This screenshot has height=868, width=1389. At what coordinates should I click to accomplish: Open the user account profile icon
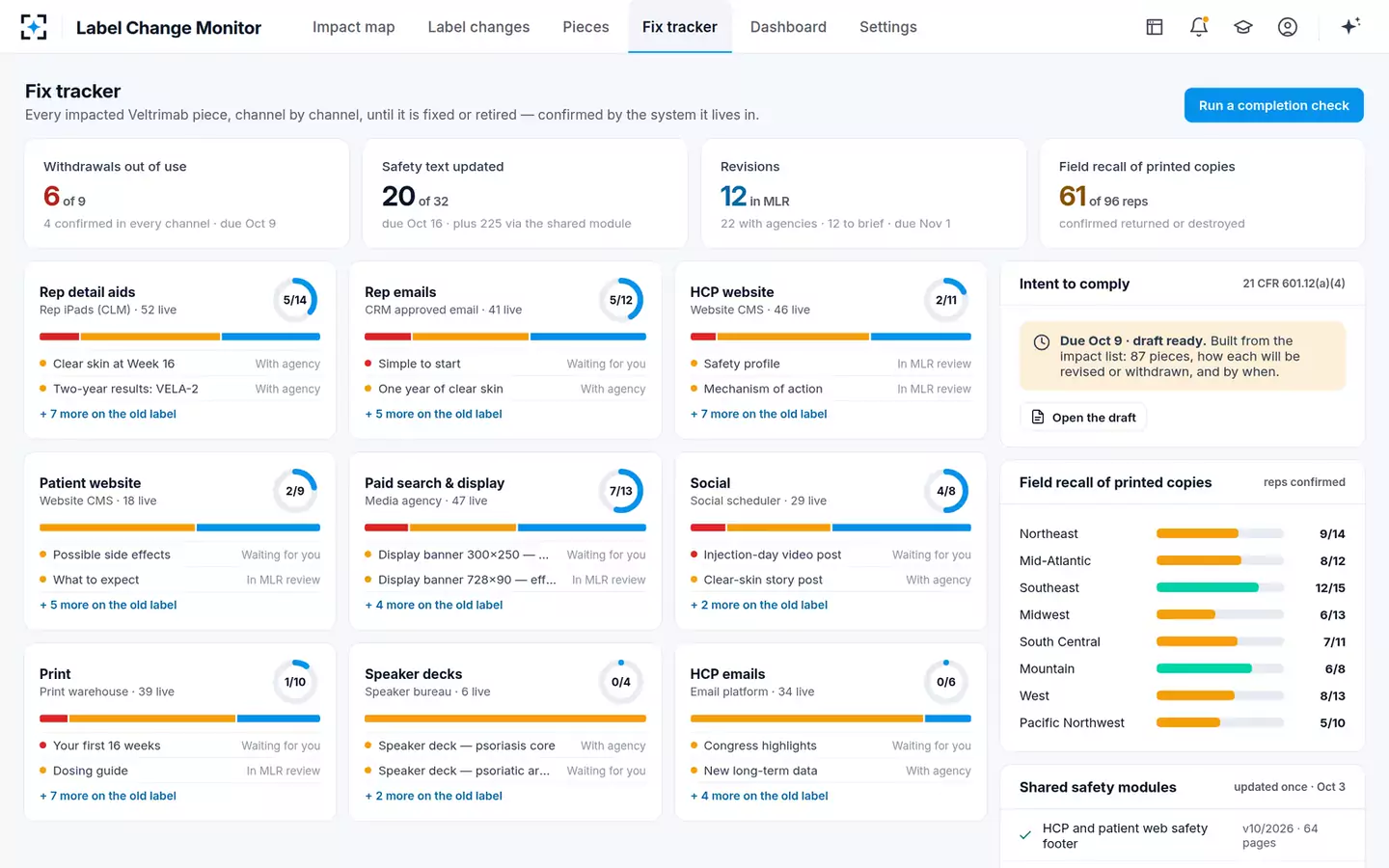pyautogui.click(x=1288, y=27)
